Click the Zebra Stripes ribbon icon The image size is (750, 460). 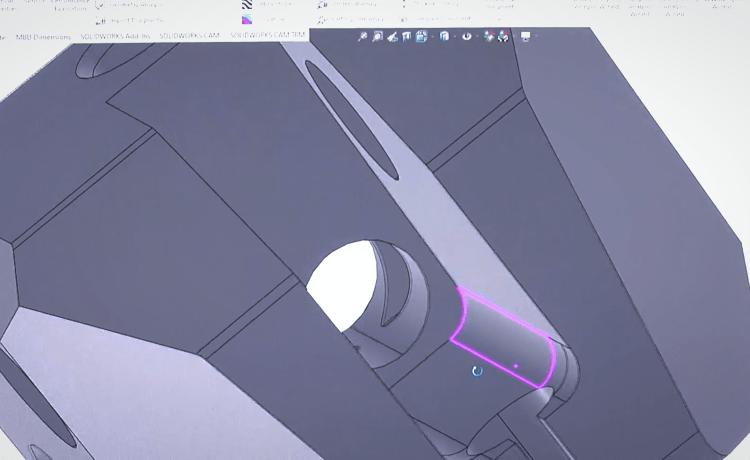(247, 5)
